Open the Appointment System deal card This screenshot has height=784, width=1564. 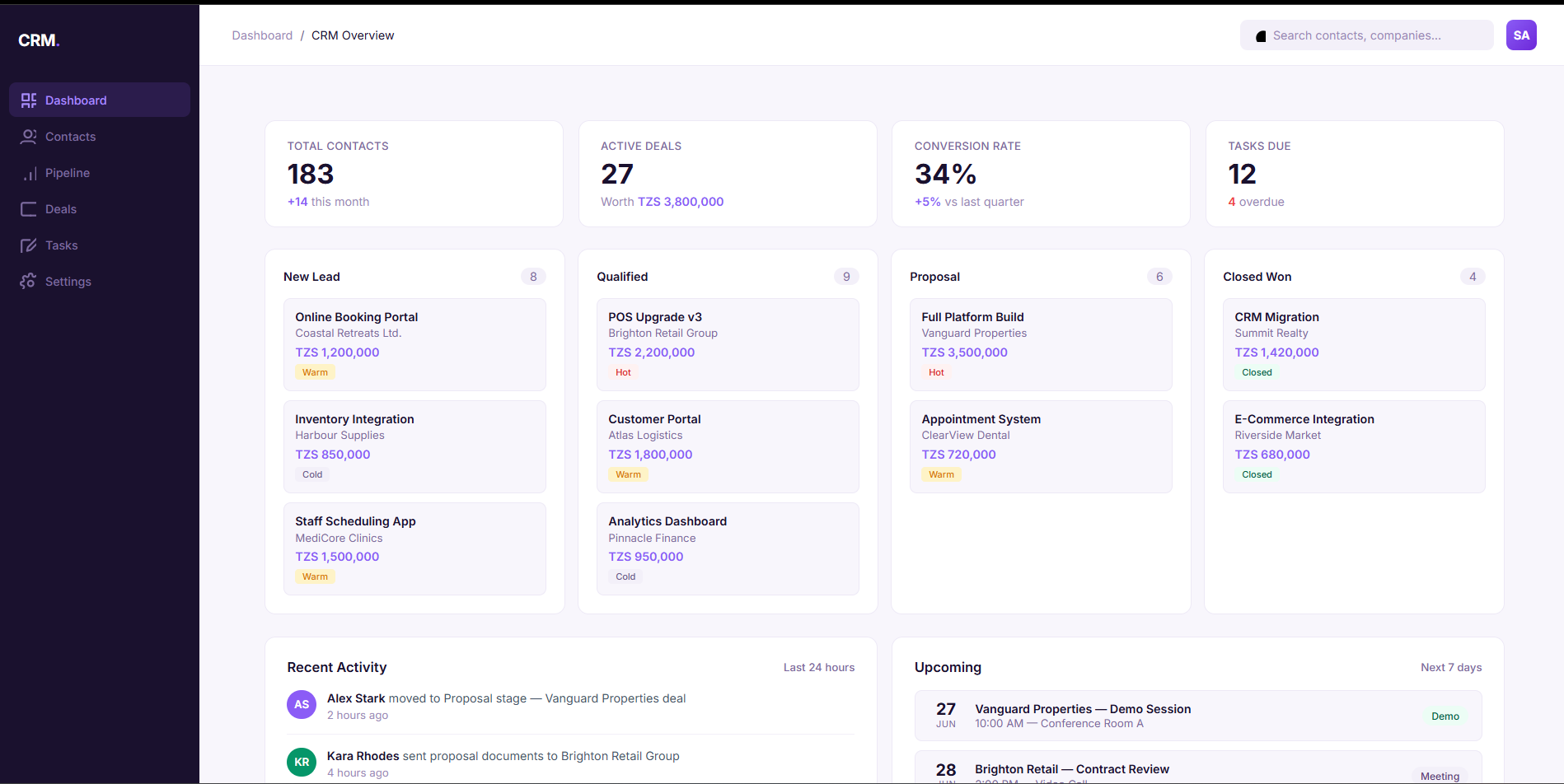pyautogui.click(x=1041, y=446)
